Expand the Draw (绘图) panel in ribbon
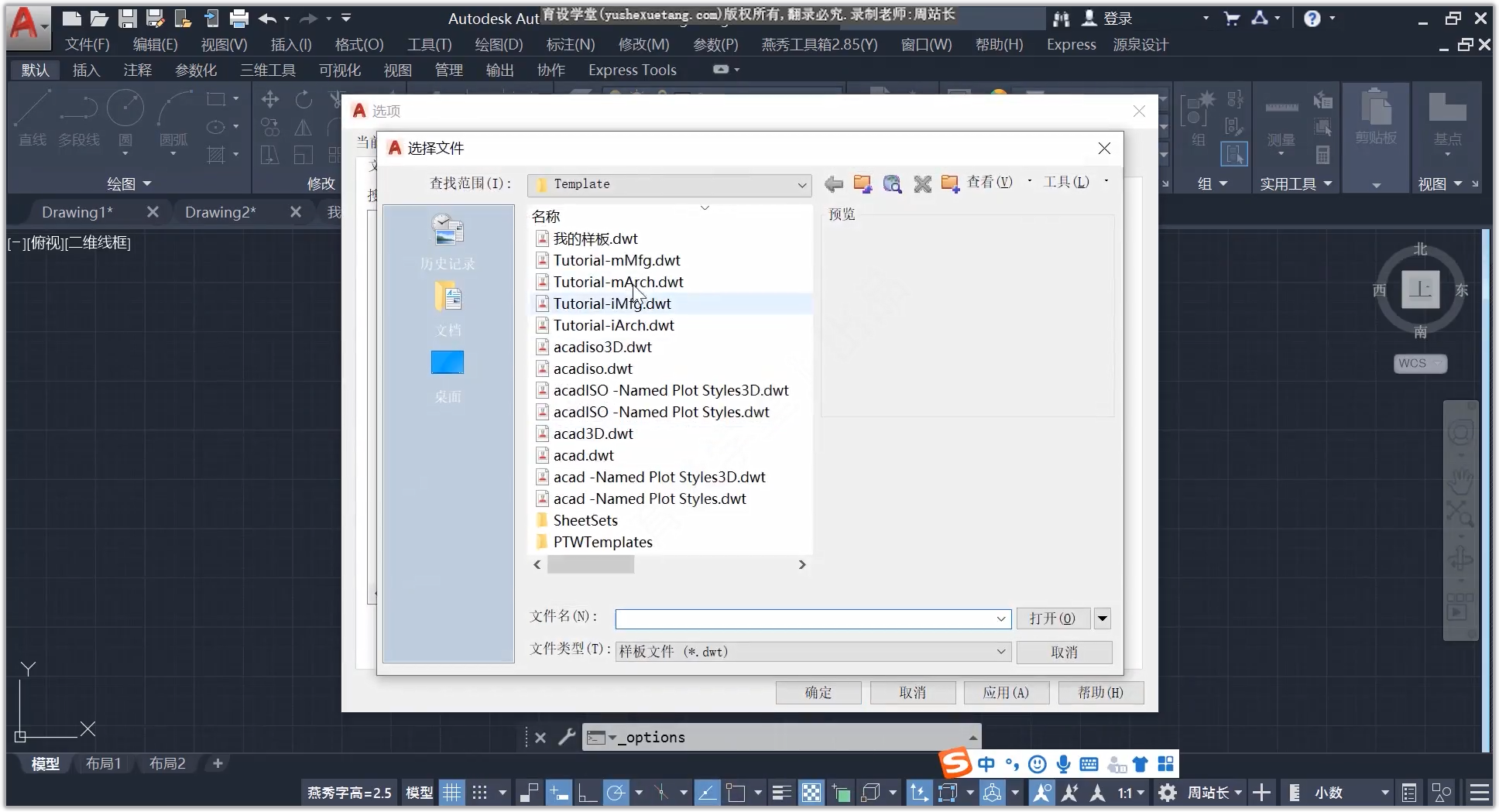1499x812 pixels. pos(129,183)
